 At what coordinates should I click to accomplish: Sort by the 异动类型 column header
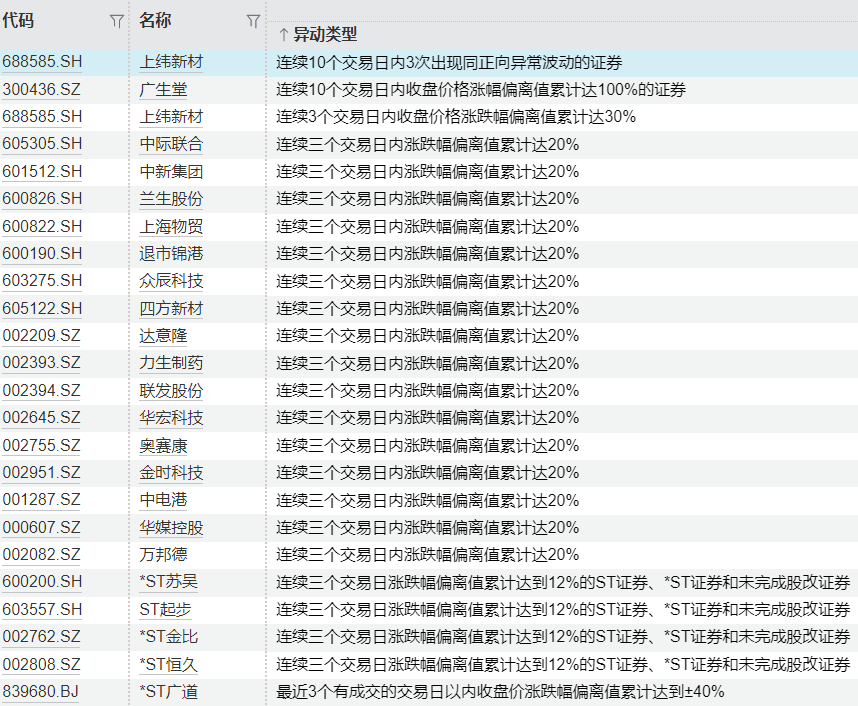(325, 34)
